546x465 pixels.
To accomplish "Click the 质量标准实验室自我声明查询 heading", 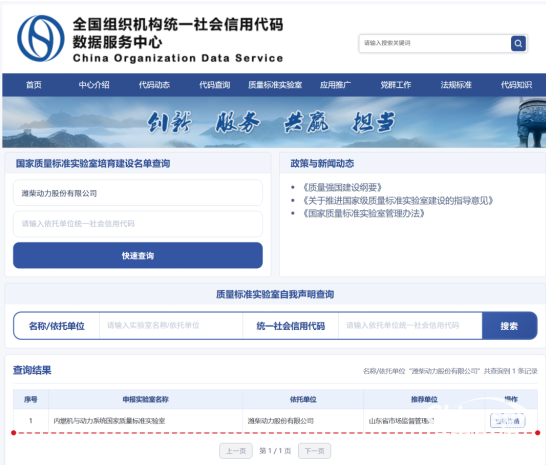I will tap(275, 294).
